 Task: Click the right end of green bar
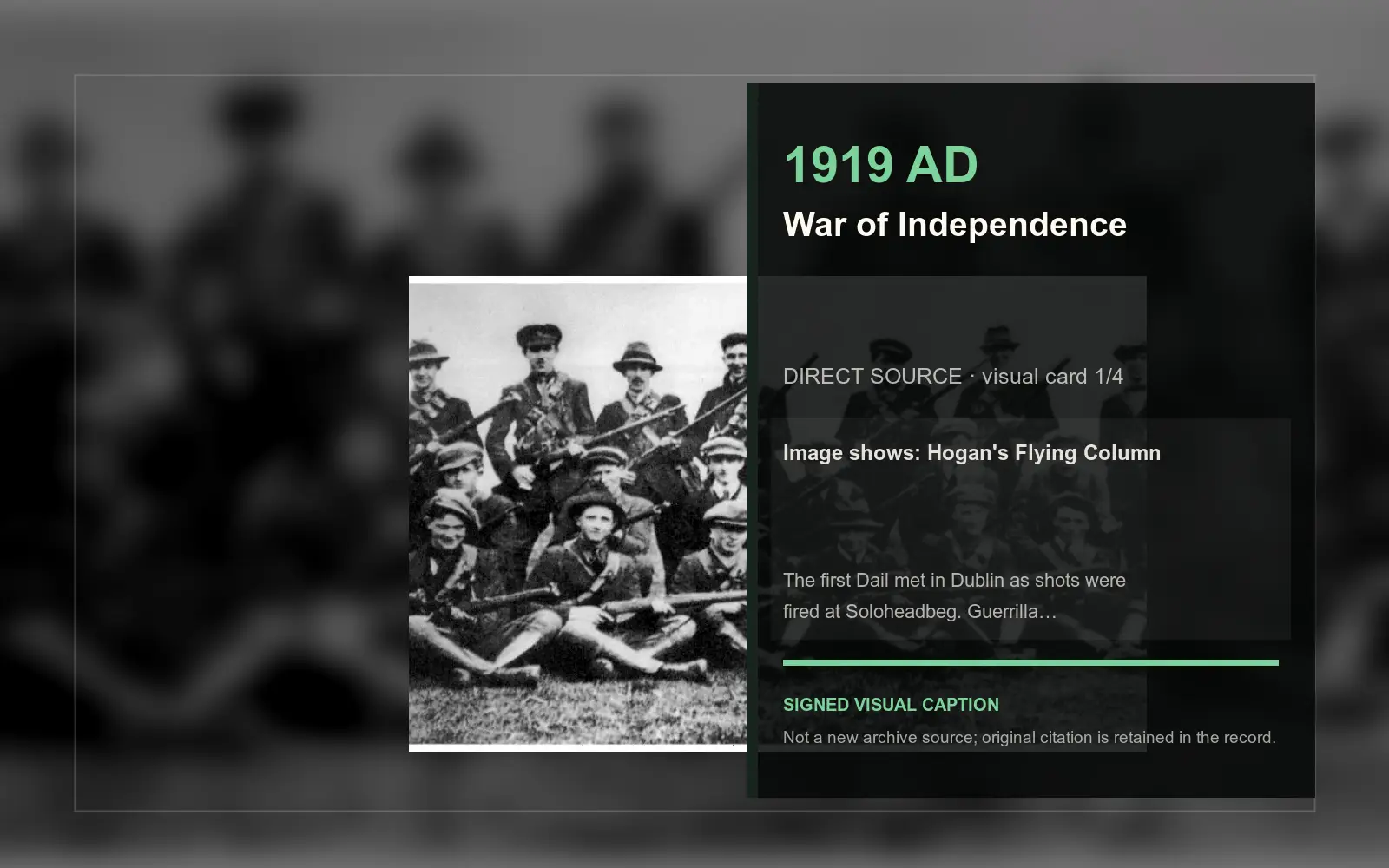coord(1273,663)
